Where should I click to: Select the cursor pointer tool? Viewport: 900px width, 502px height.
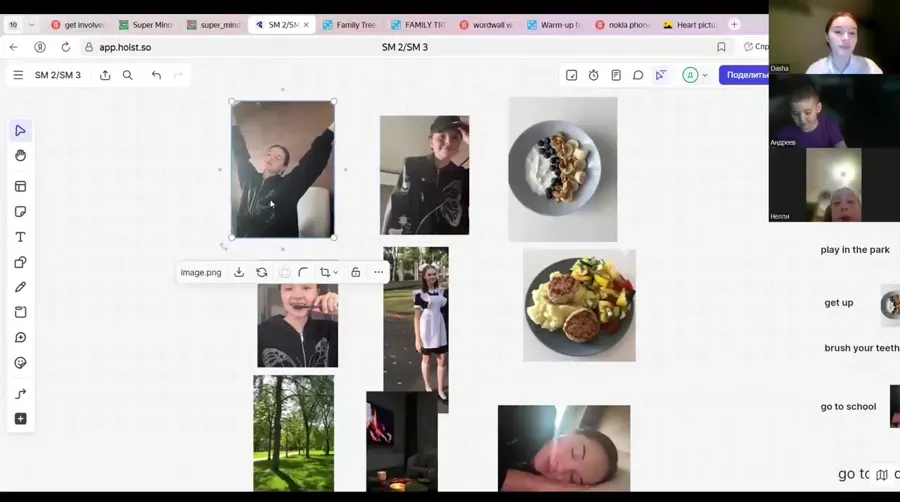[20, 131]
